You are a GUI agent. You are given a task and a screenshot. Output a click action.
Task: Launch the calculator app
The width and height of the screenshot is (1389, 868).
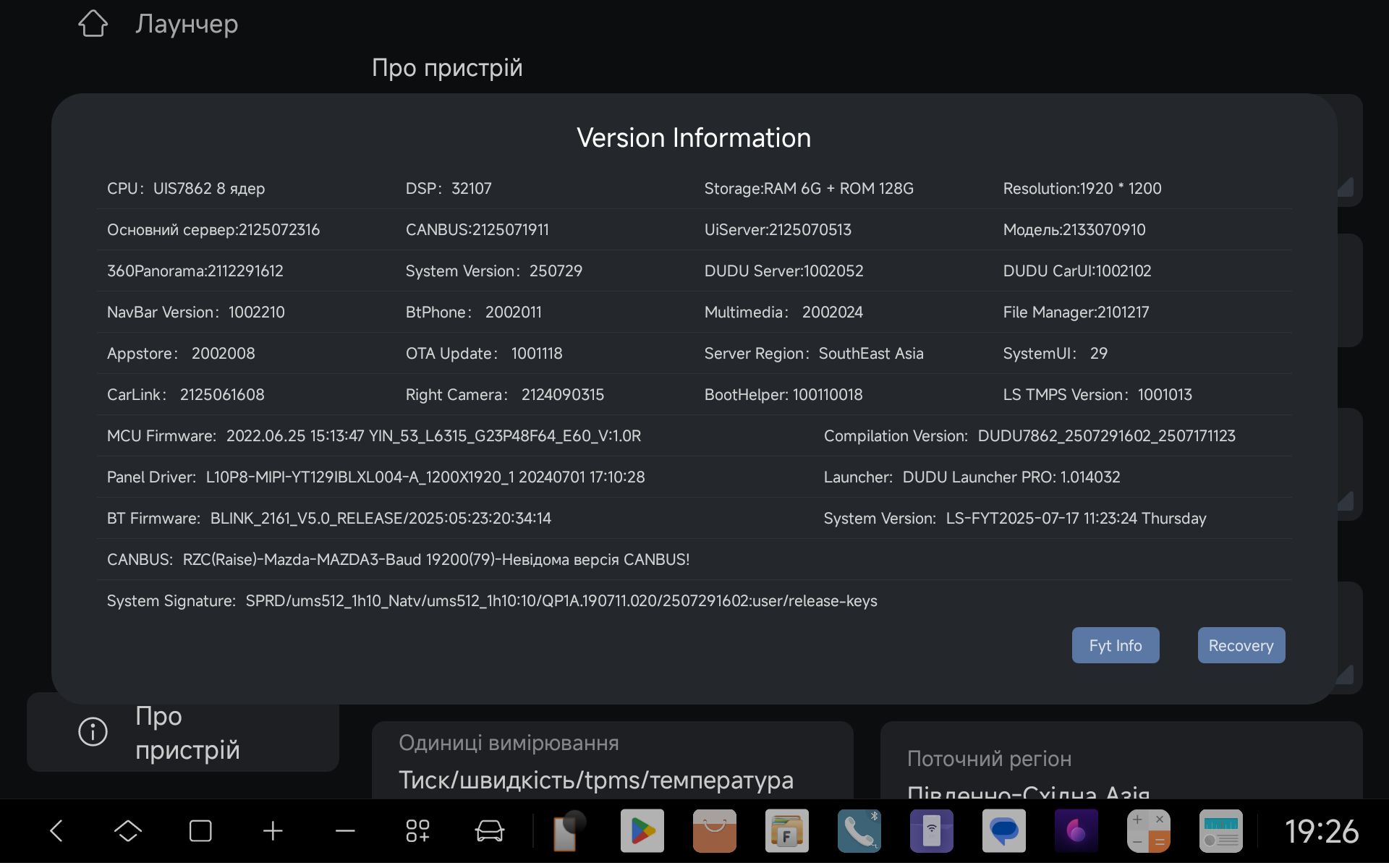point(1148,831)
